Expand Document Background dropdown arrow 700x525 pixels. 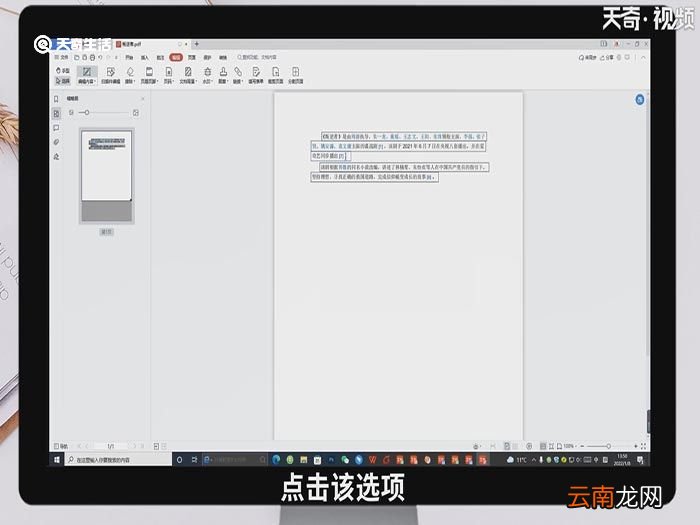pos(195,82)
